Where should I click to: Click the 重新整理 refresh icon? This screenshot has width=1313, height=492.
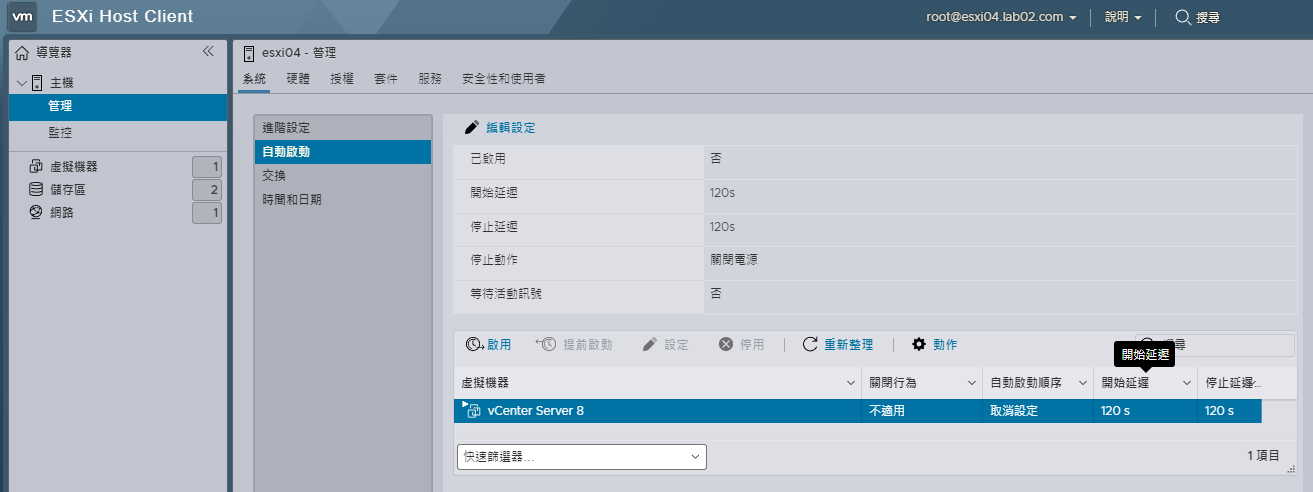(x=810, y=344)
